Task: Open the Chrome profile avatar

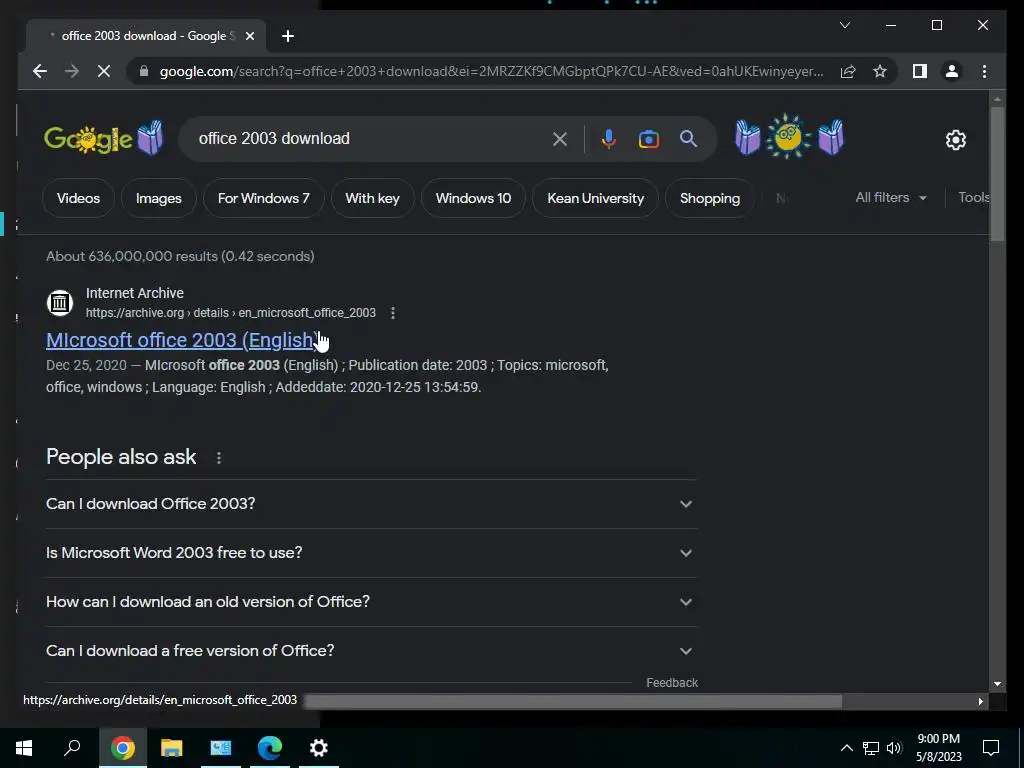Action: pos(952,71)
